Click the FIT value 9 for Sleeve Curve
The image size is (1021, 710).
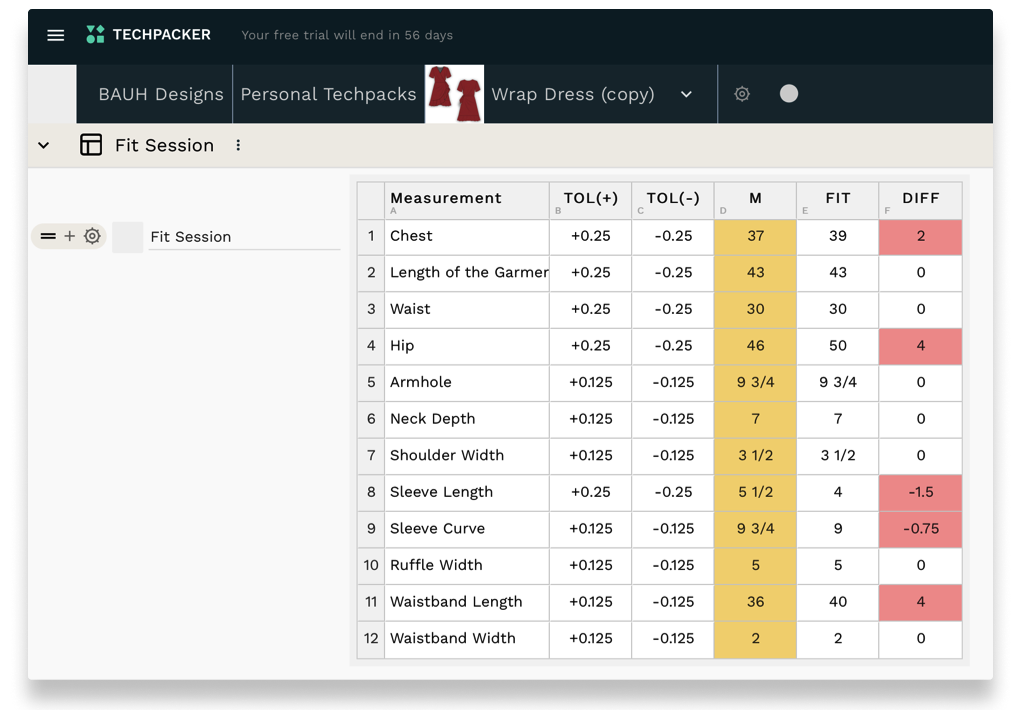click(x=837, y=529)
